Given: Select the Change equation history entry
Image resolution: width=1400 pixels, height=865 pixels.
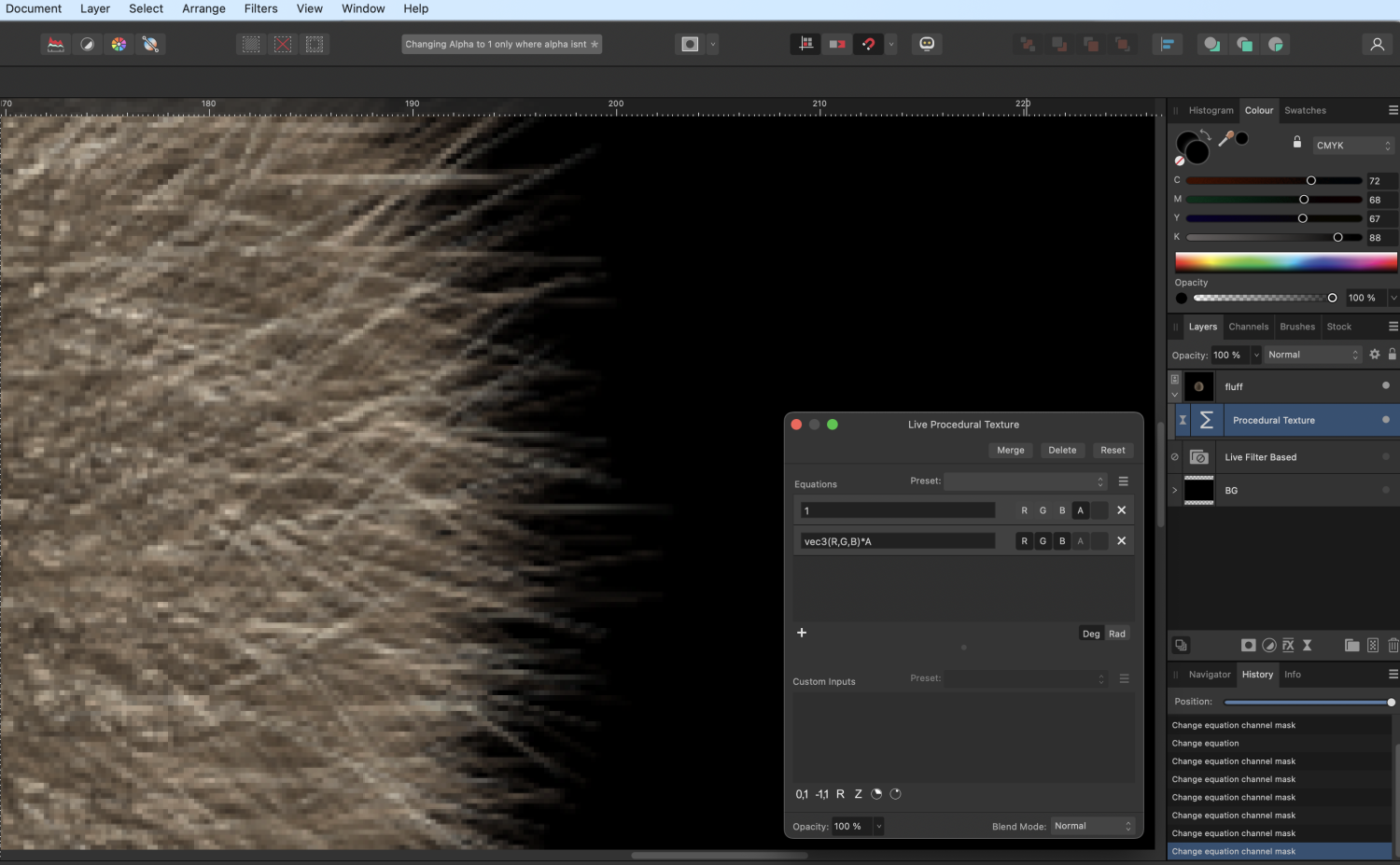Looking at the screenshot, I should click(x=1206, y=743).
